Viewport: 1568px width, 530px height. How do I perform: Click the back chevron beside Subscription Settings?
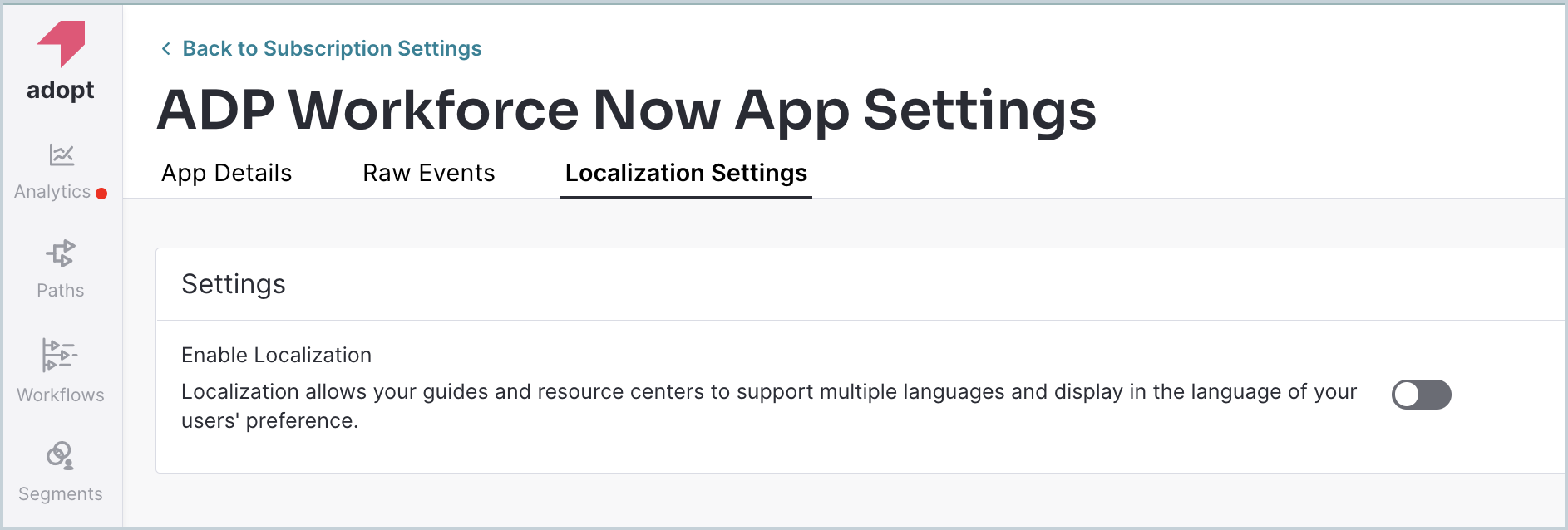[166, 48]
